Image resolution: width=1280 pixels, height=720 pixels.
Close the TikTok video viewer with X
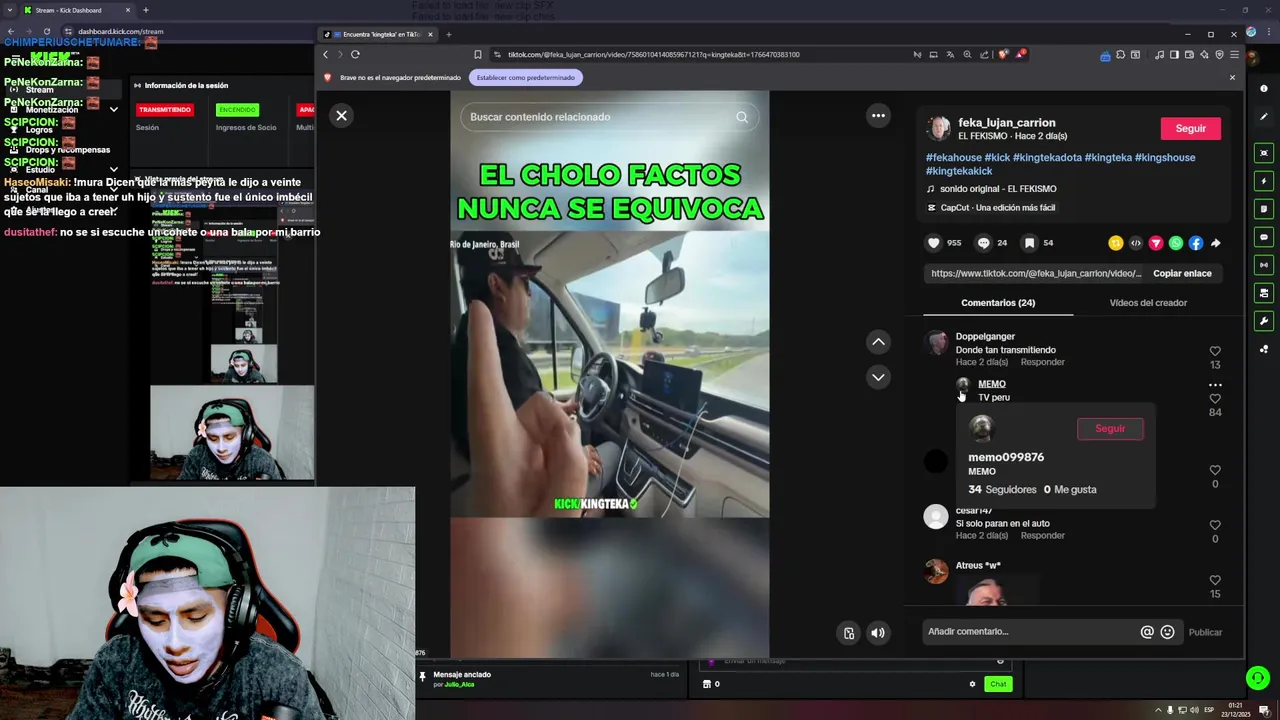coord(341,116)
